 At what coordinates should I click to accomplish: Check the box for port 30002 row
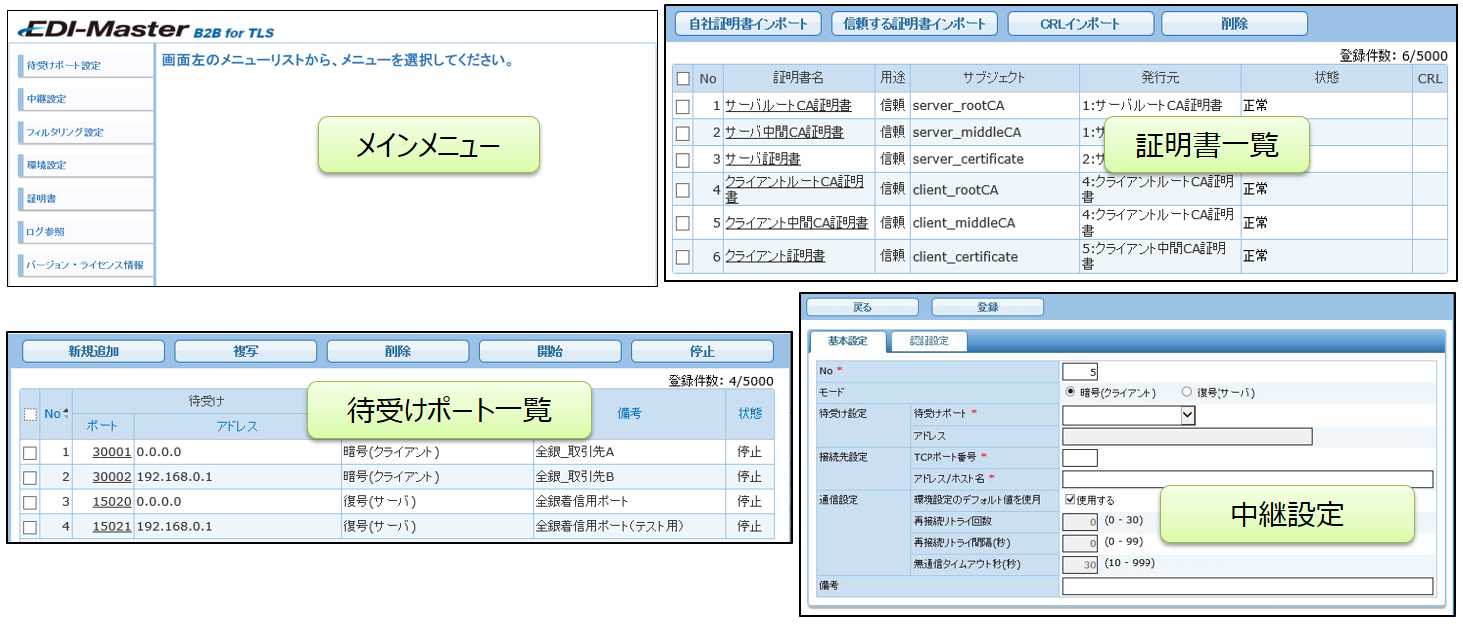pos(30,477)
